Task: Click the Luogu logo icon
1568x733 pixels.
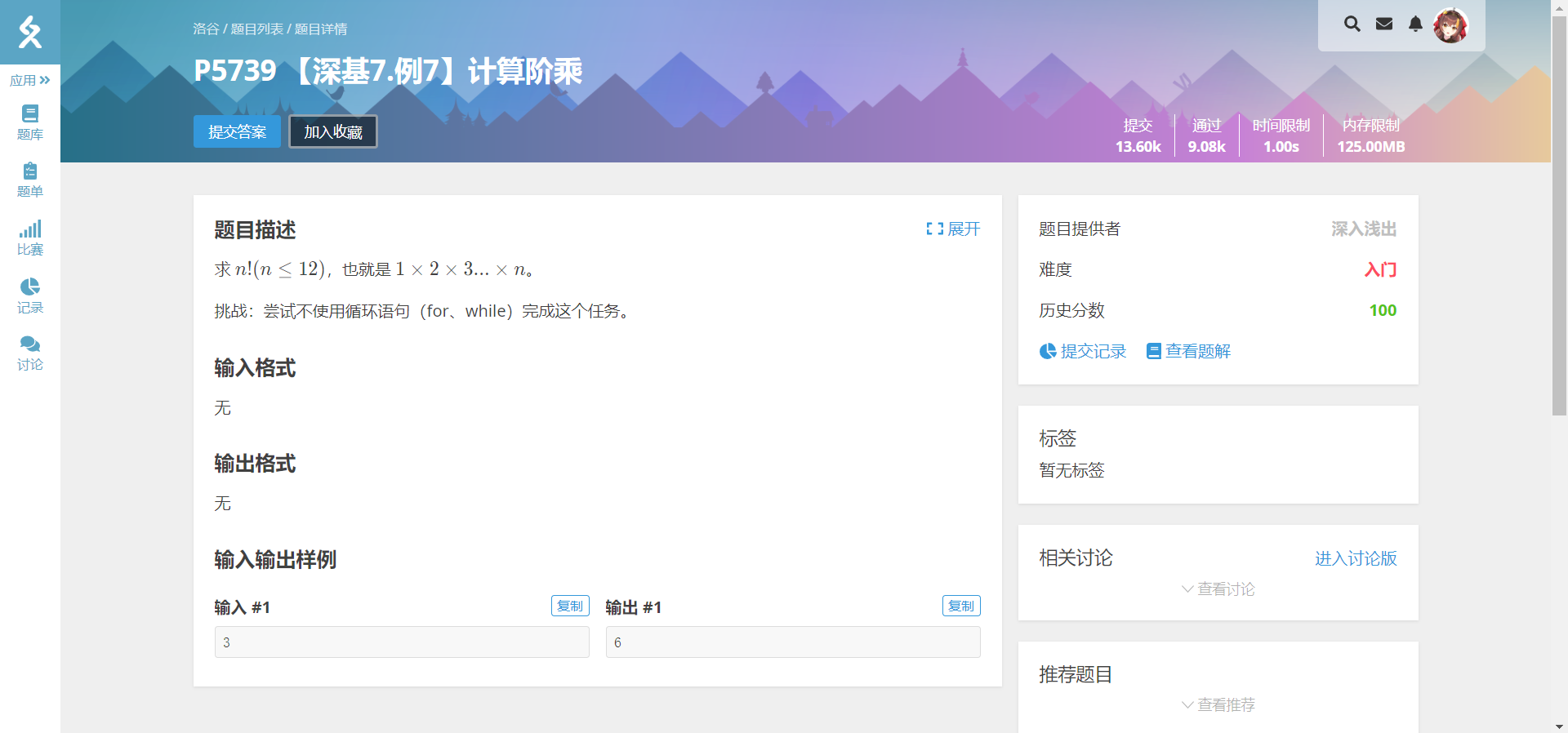Action: coord(30,32)
